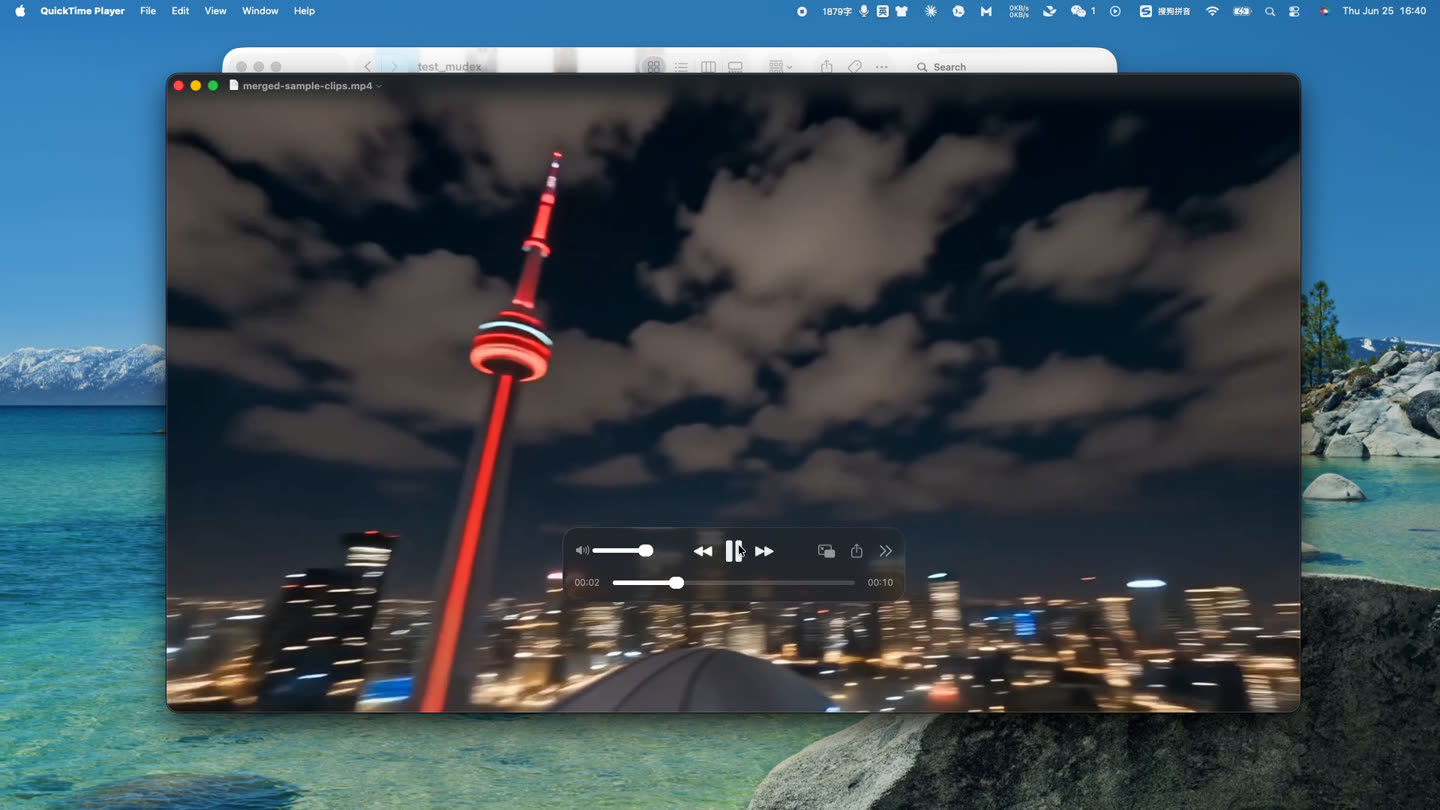Click the fast-forward button in player controls
1440x810 pixels.
click(x=764, y=551)
